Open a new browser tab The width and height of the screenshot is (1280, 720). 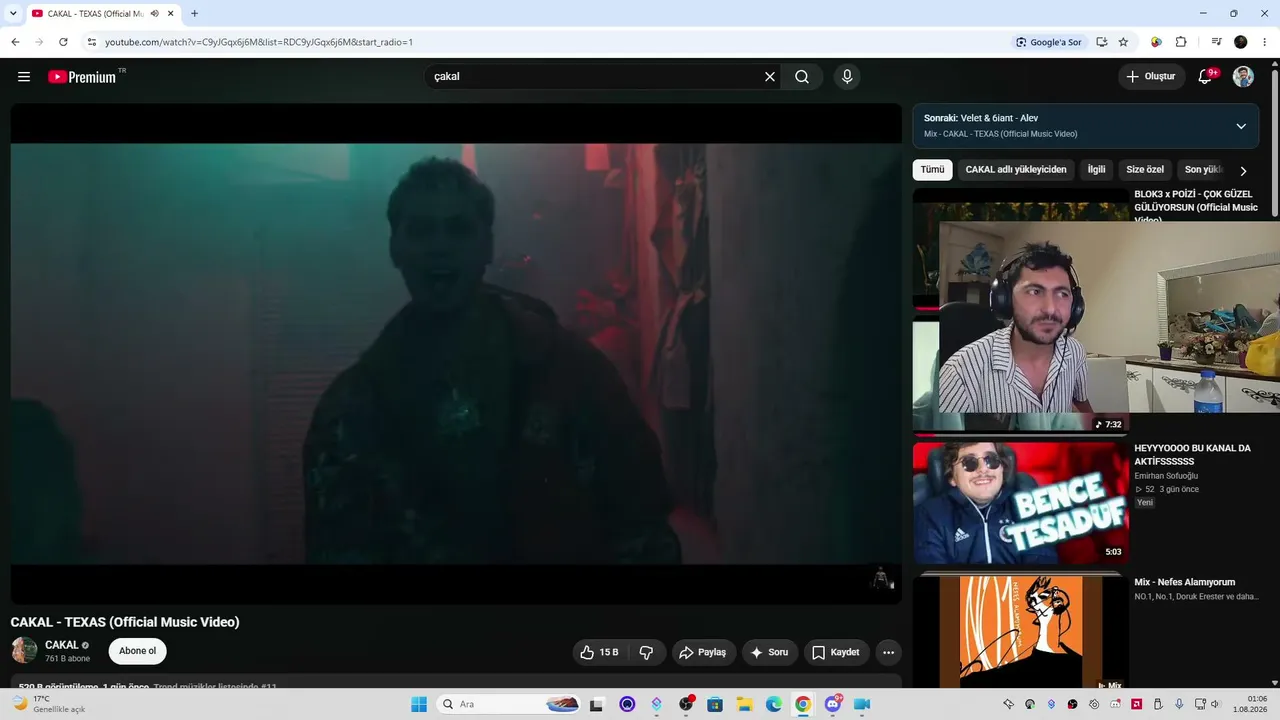194,14
